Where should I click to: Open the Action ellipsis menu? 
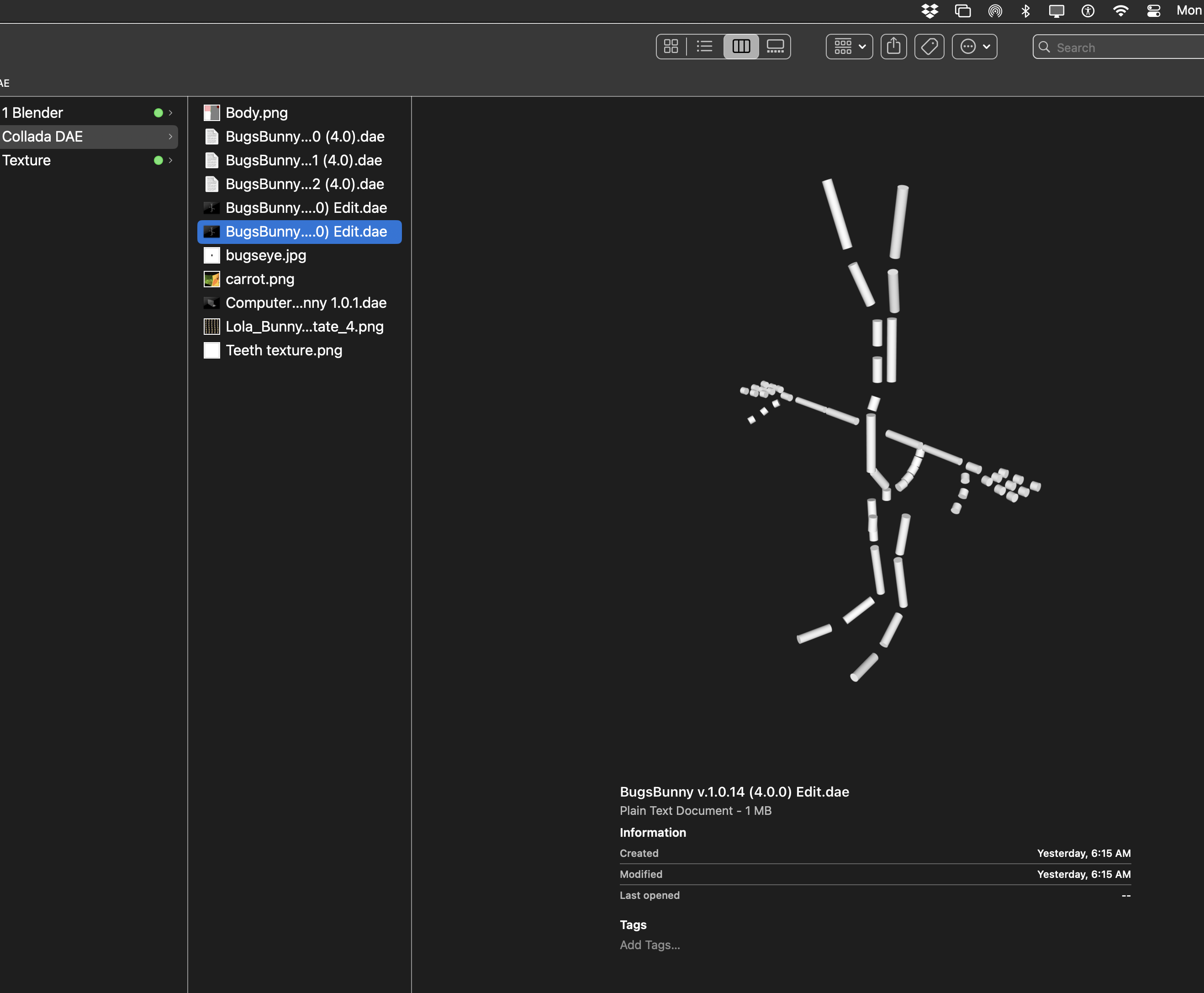[975, 46]
